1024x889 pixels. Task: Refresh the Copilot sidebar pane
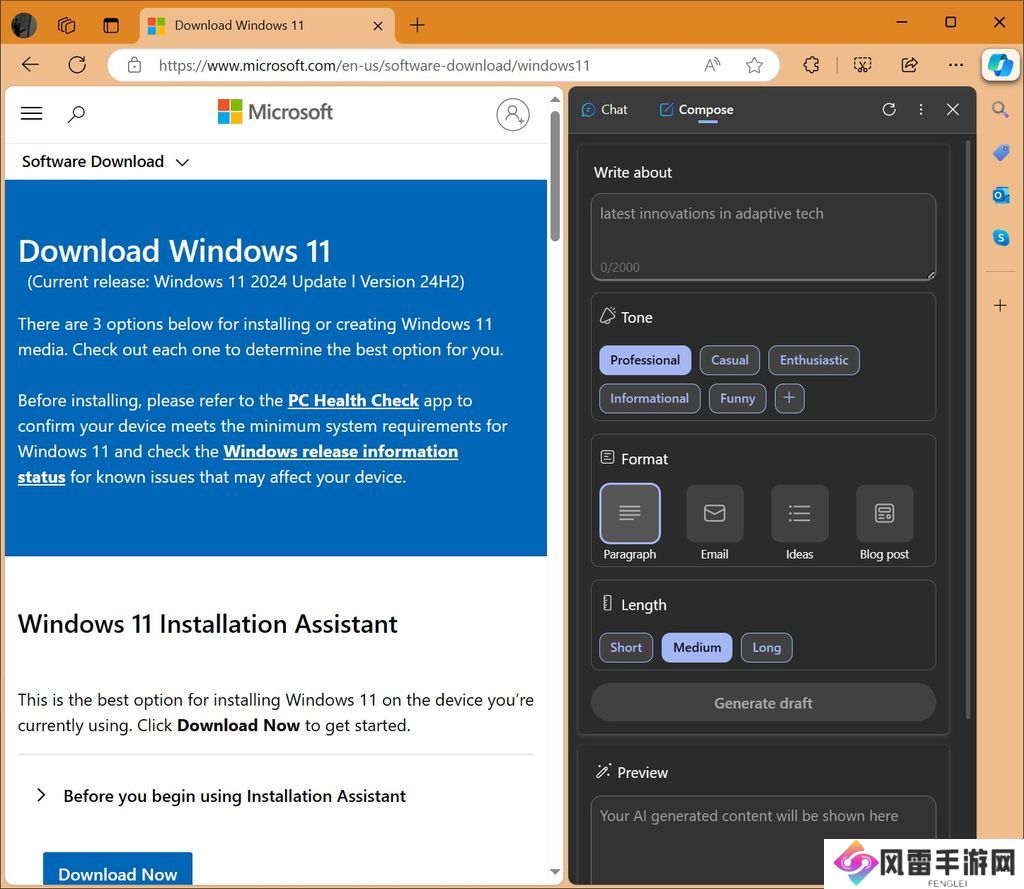tap(889, 109)
